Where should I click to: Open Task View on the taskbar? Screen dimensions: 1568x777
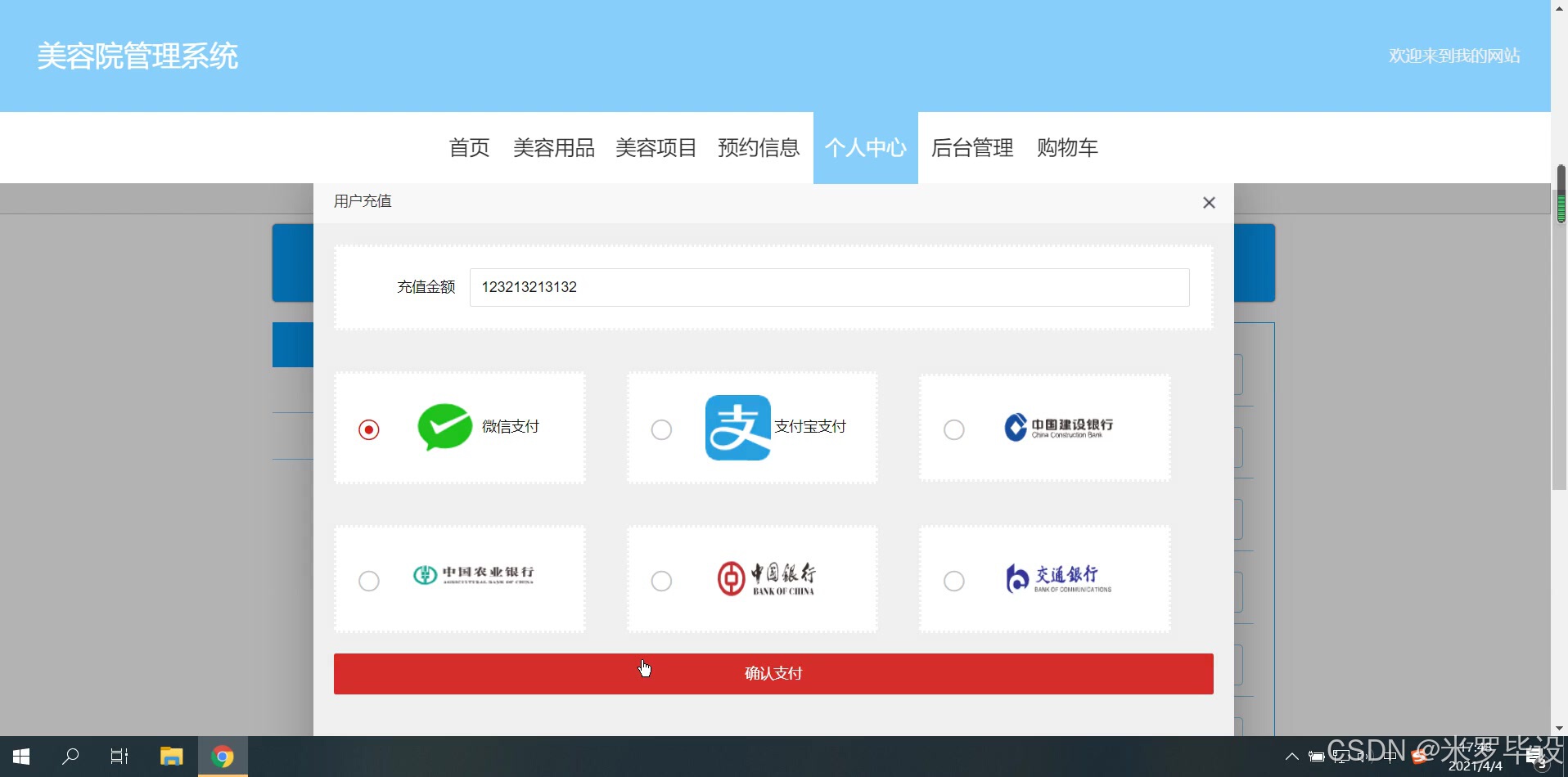[x=119, y=757]
